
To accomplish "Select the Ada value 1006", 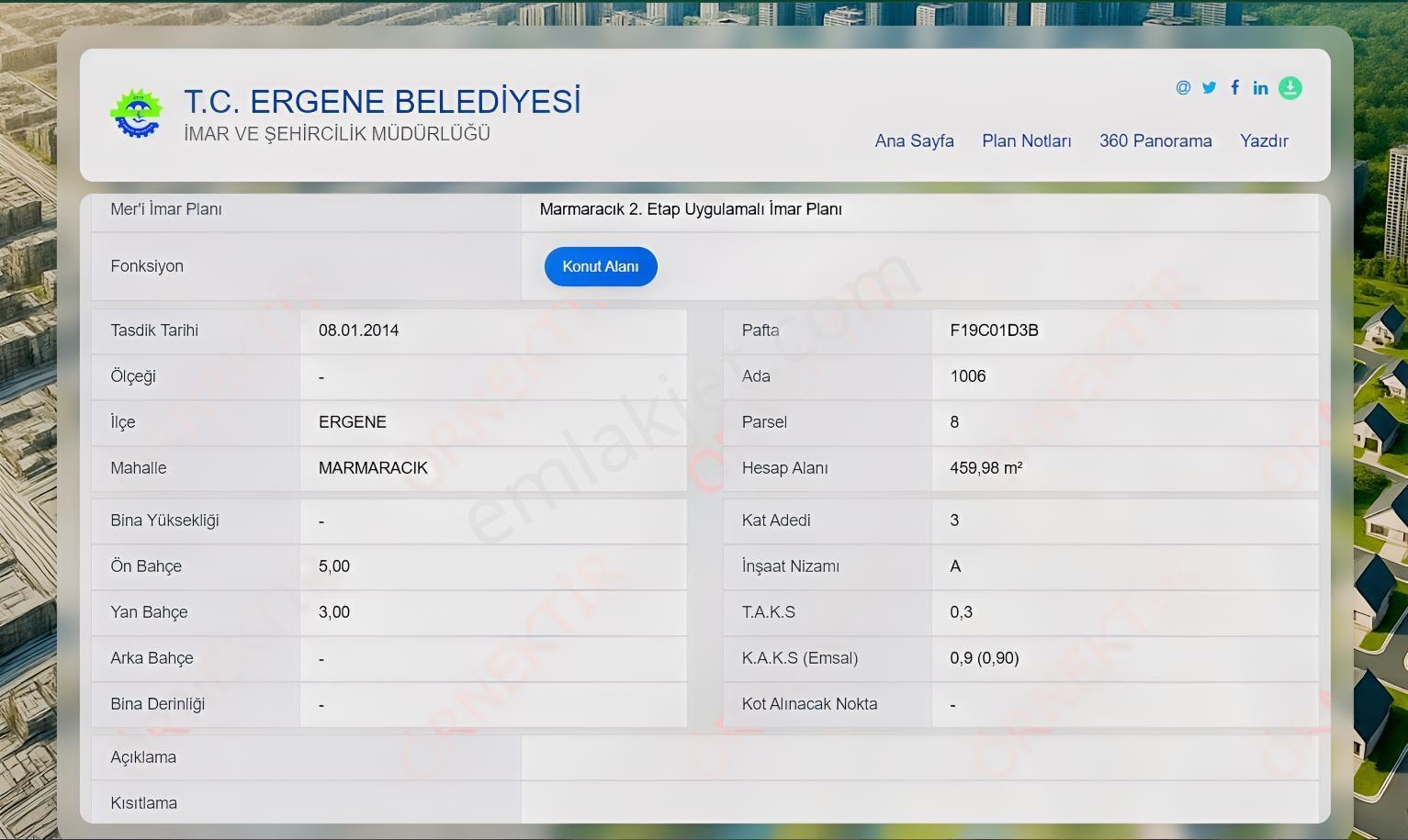I will point(968,376).
